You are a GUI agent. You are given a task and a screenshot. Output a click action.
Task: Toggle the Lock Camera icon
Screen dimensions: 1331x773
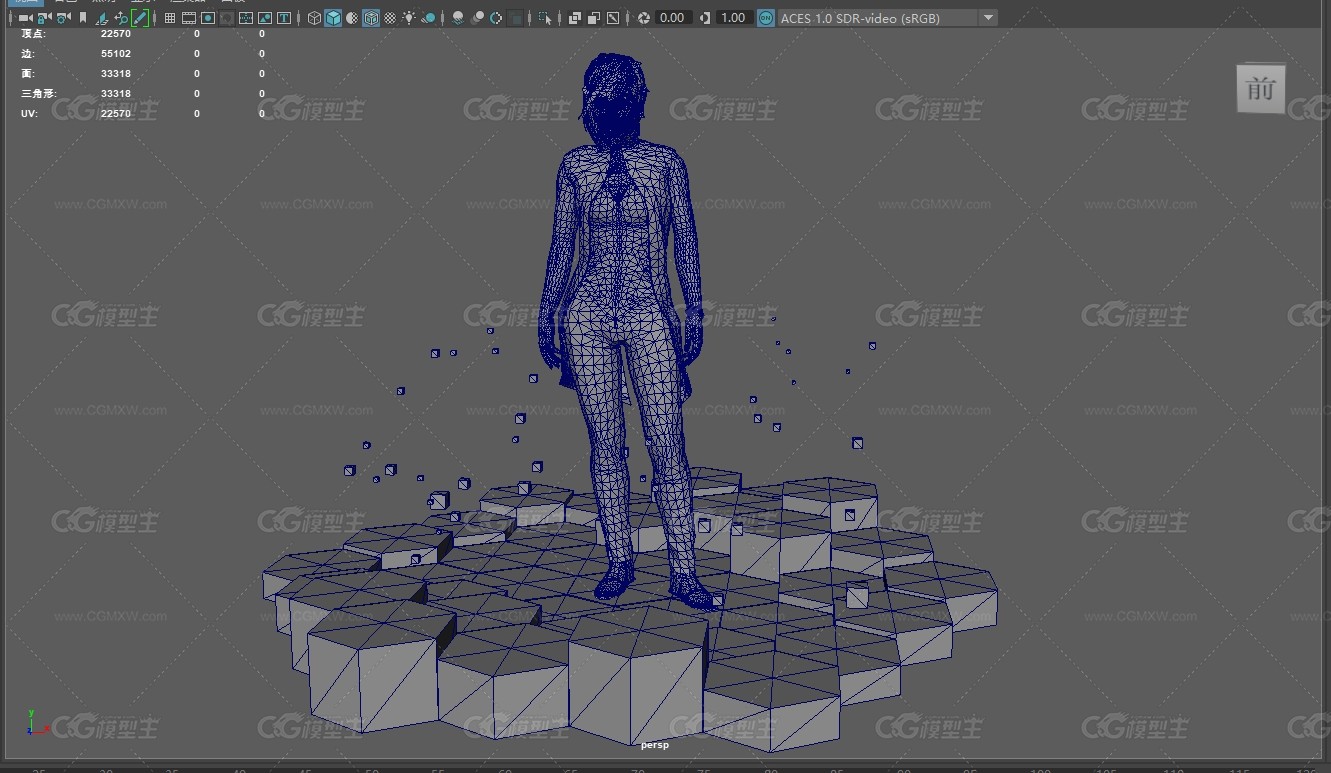[44, 18]
